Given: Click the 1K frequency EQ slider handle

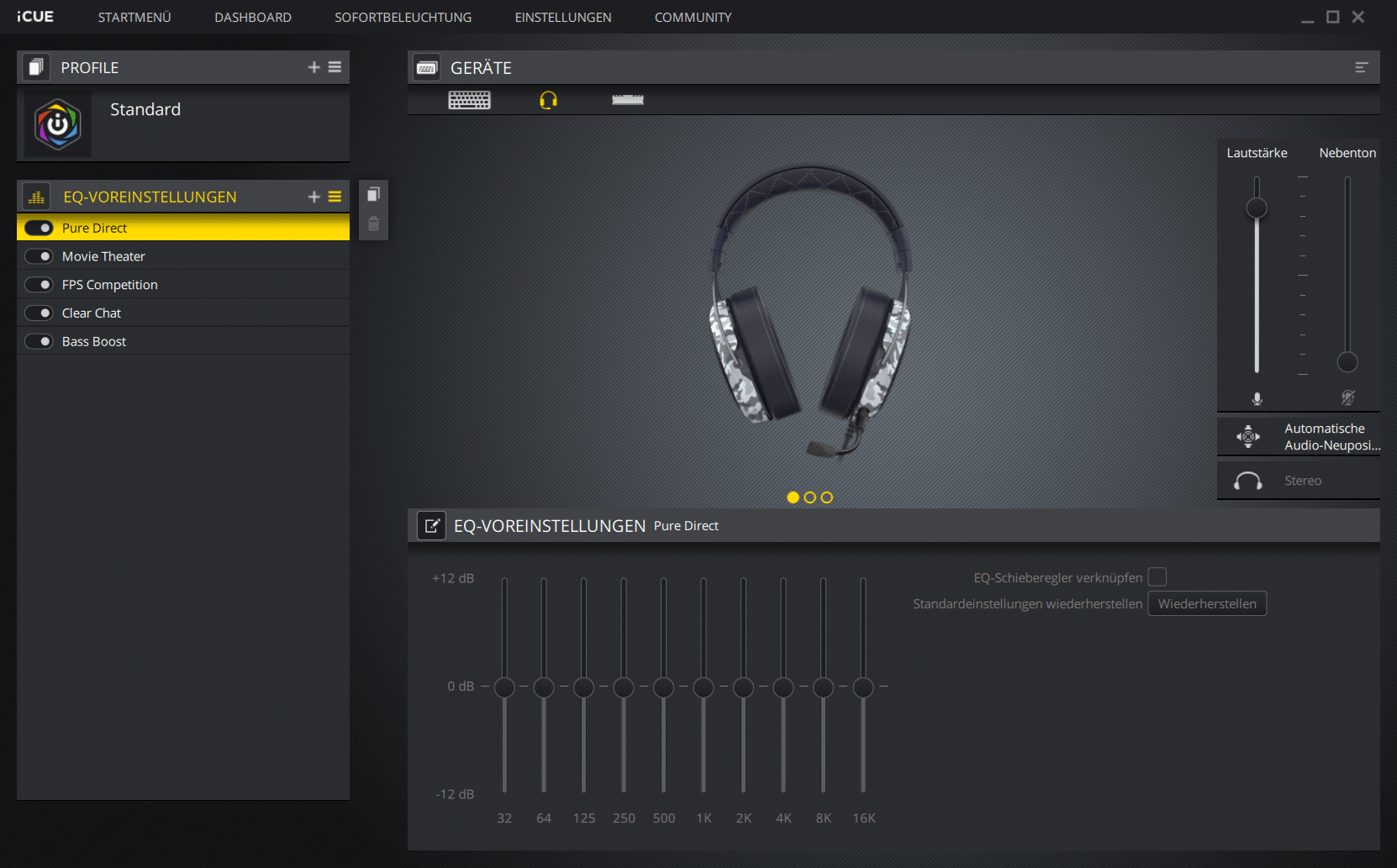Looking at the screenshot, I should 704,687.
